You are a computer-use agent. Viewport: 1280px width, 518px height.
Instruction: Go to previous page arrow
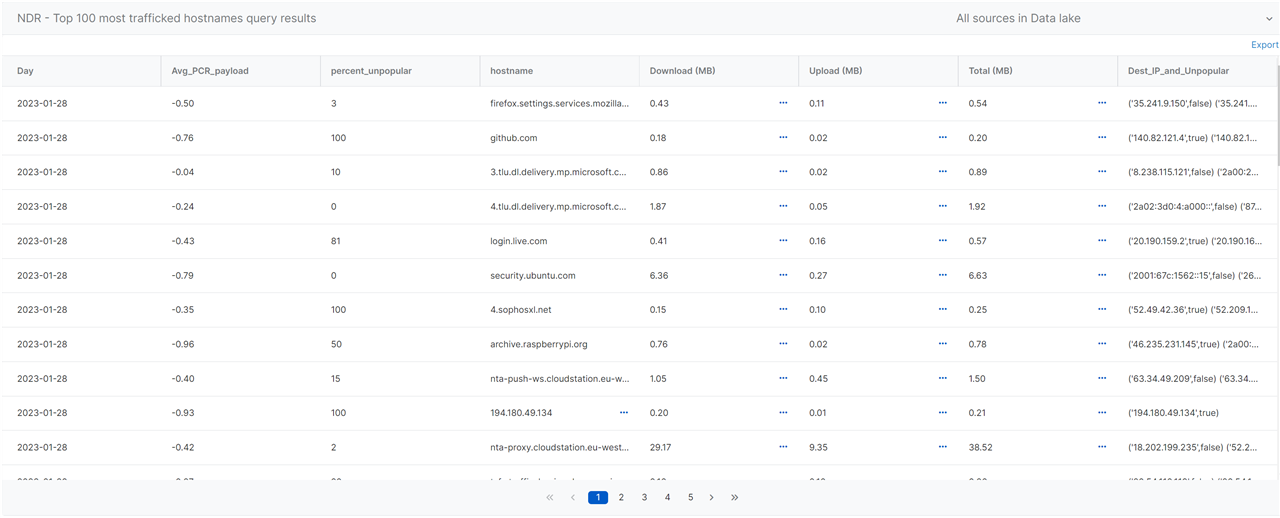(573, 497)
